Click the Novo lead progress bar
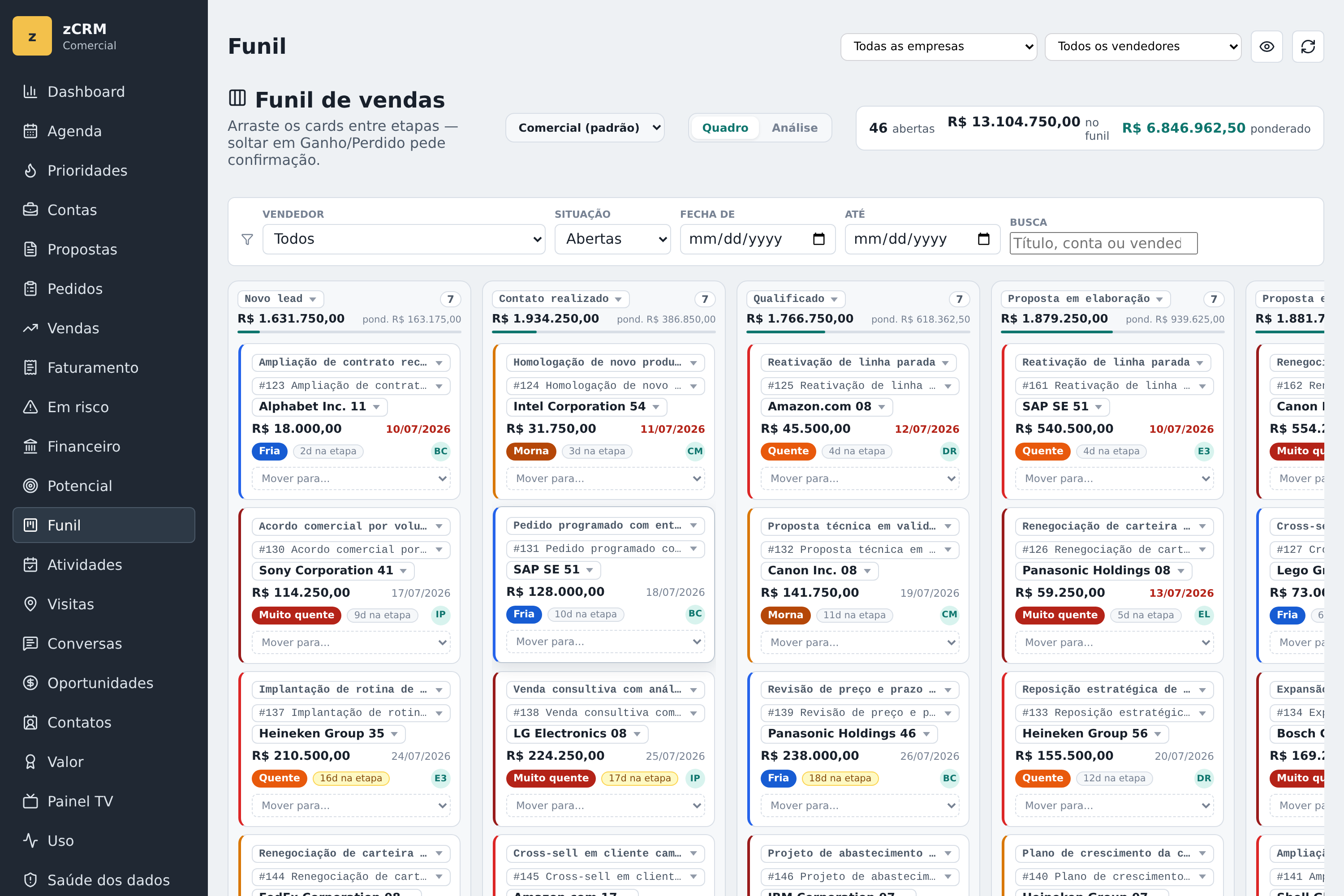This screenshot has width=1344, height=896. (x=349, y=332)
